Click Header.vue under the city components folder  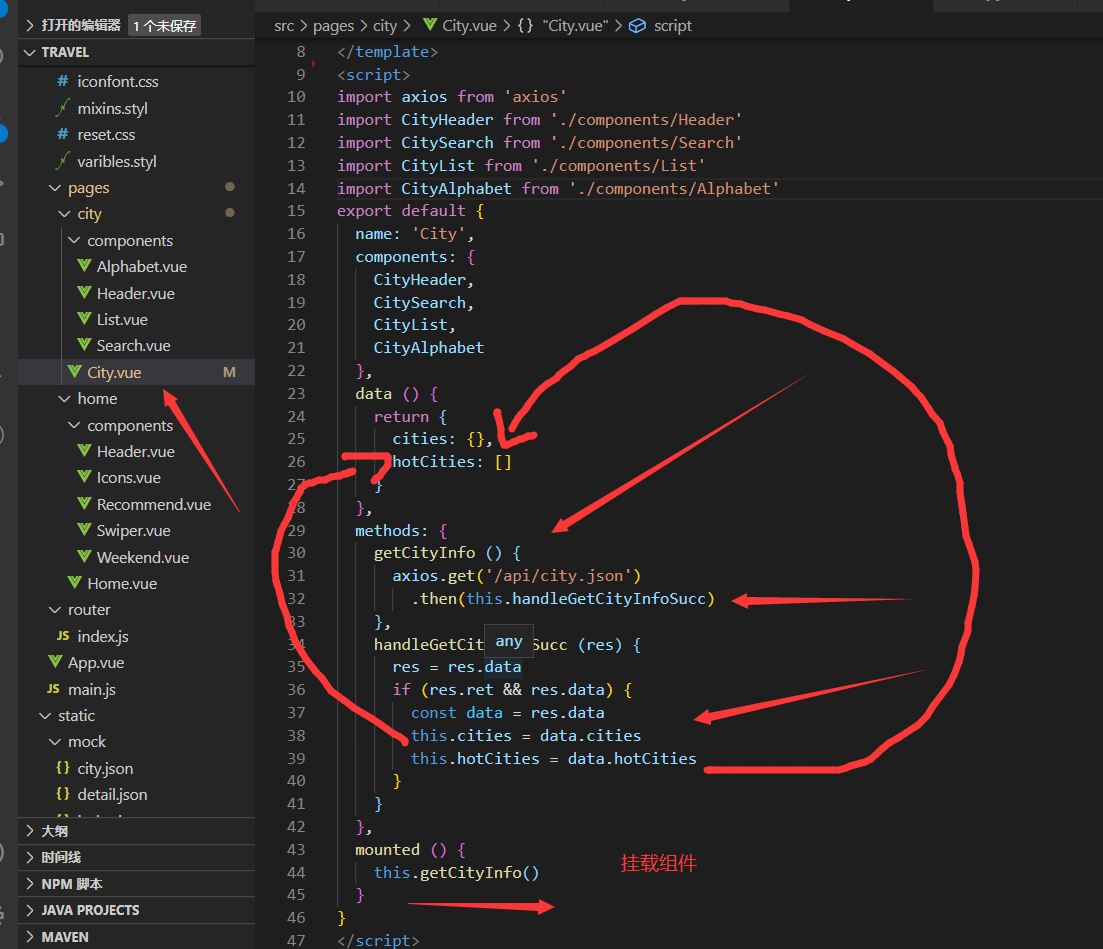[x=136, y=293]
